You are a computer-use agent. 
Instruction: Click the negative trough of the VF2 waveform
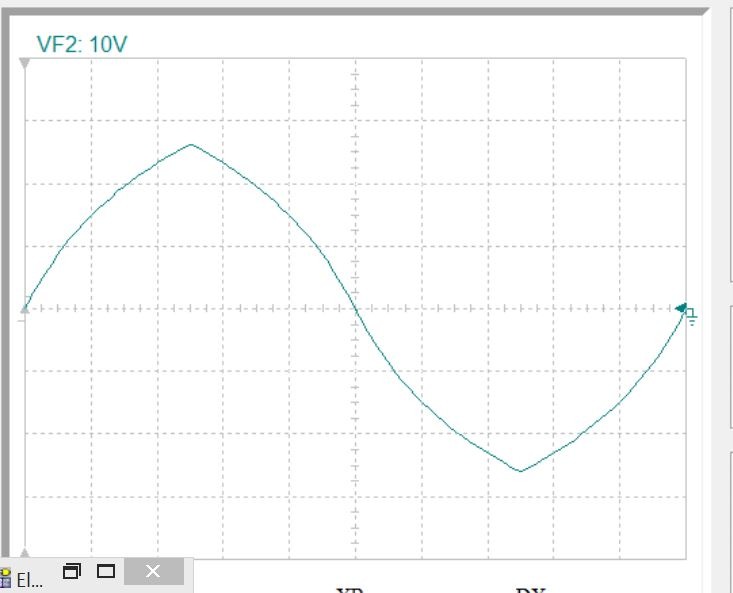point(521,471)
